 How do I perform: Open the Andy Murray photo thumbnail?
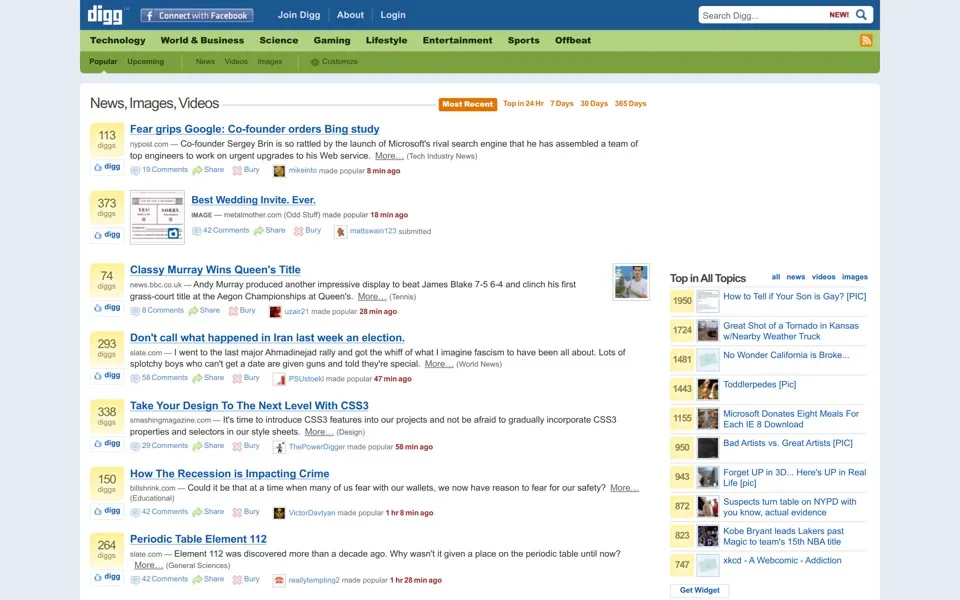coord(631,282)
